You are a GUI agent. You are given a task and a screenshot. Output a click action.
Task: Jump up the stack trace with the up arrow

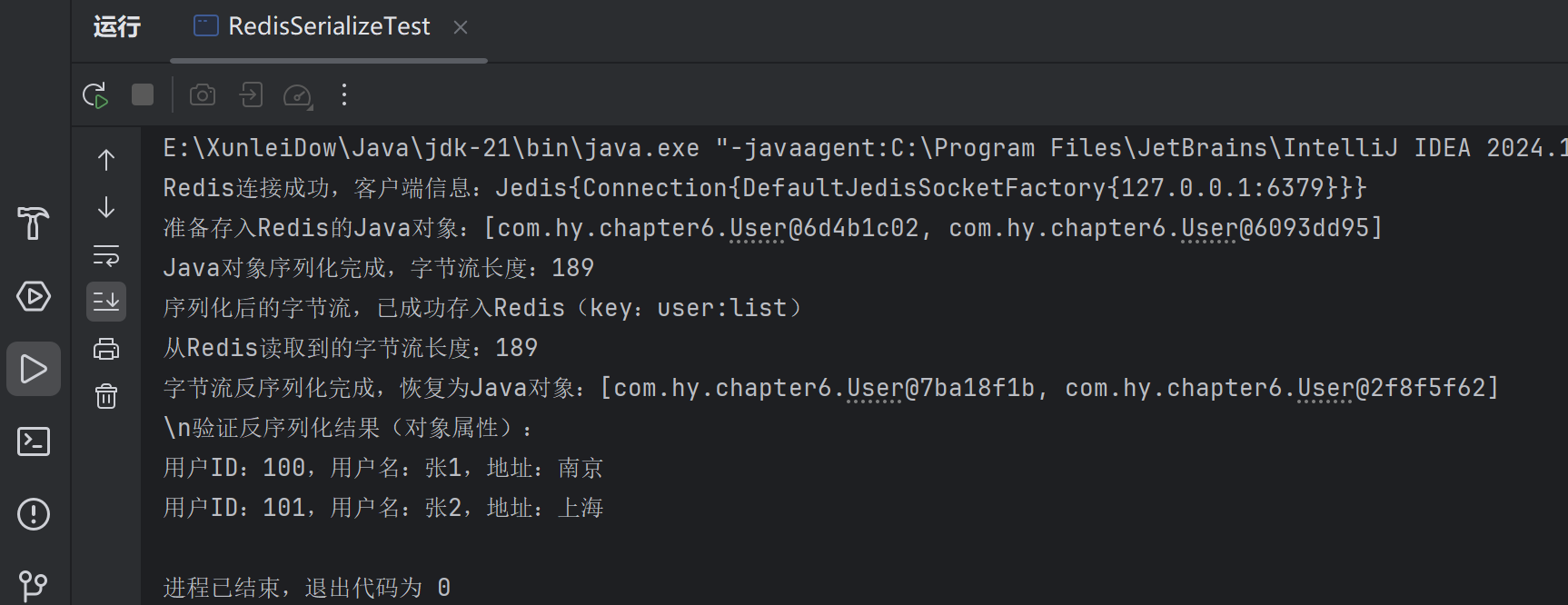click(106, 160)
